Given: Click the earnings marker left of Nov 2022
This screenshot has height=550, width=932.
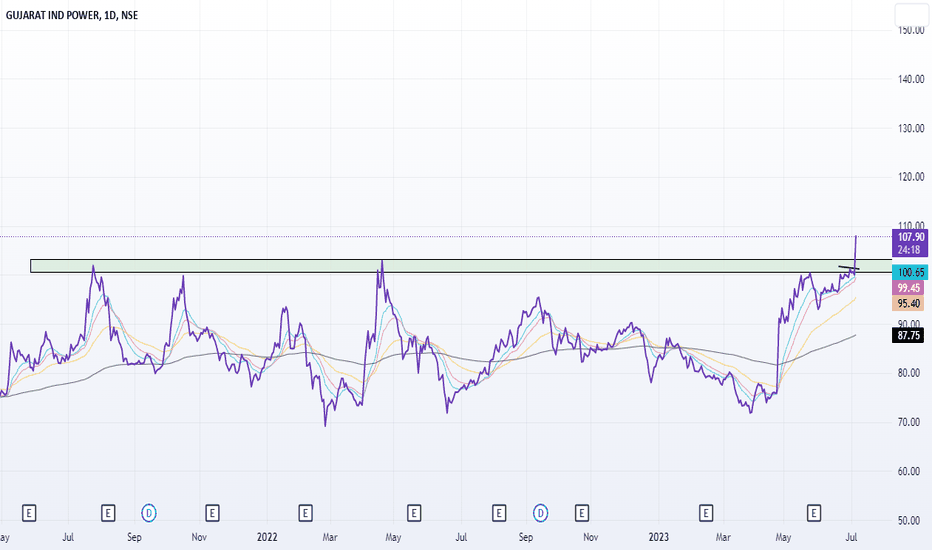Looking at the screenshot, I should point(582,513).
